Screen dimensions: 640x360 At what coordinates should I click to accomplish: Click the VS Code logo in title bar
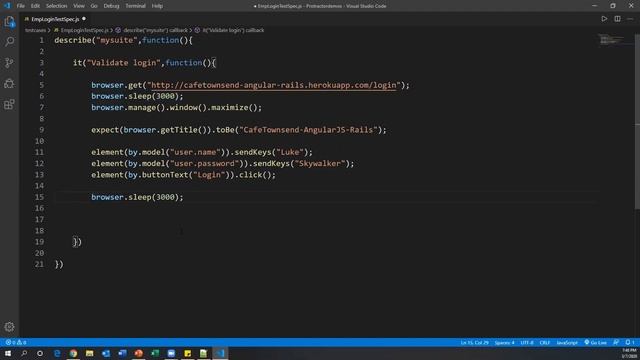pos(7,6)
